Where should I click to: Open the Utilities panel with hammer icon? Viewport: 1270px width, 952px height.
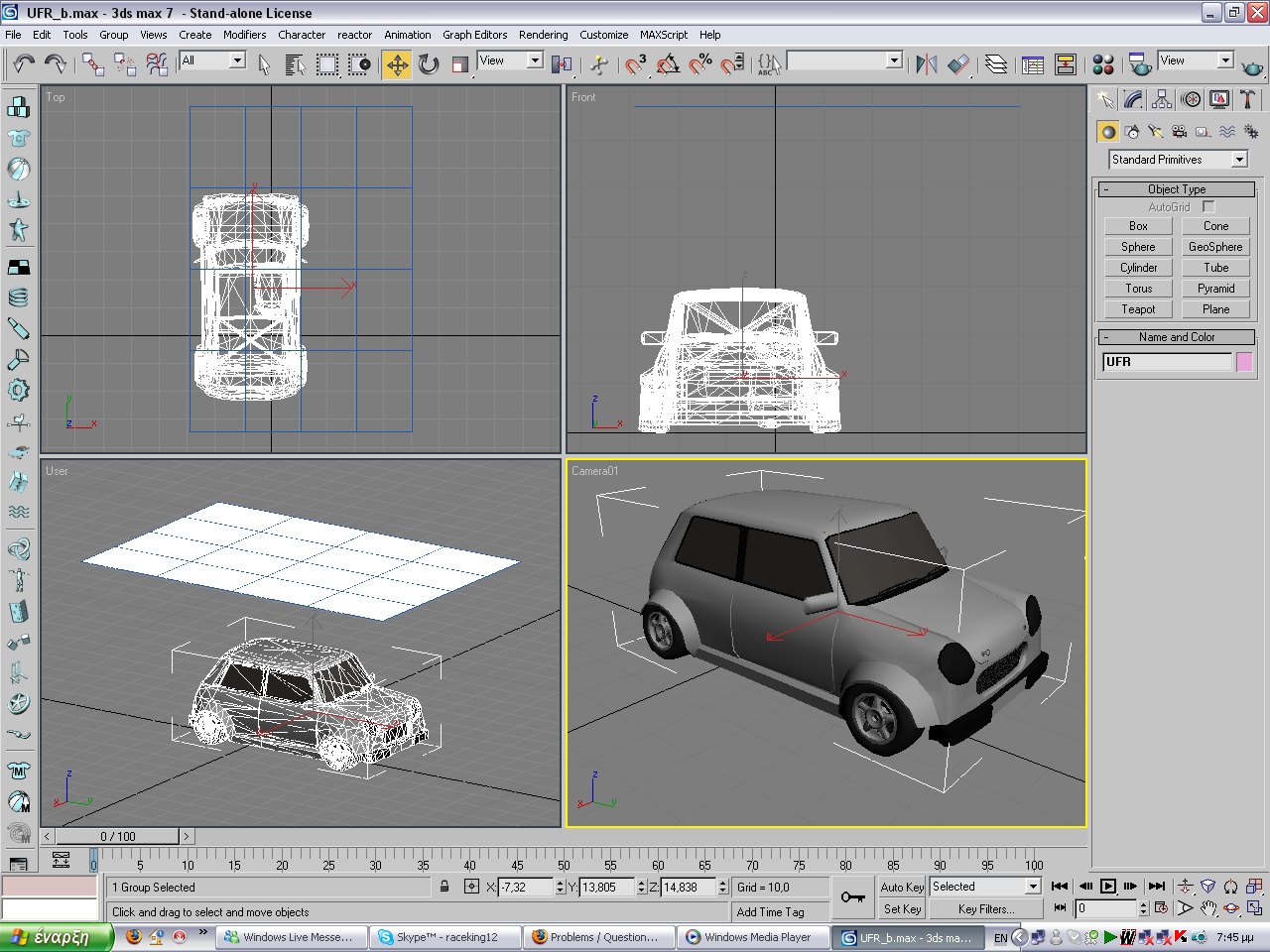[x=1247, y=99]
